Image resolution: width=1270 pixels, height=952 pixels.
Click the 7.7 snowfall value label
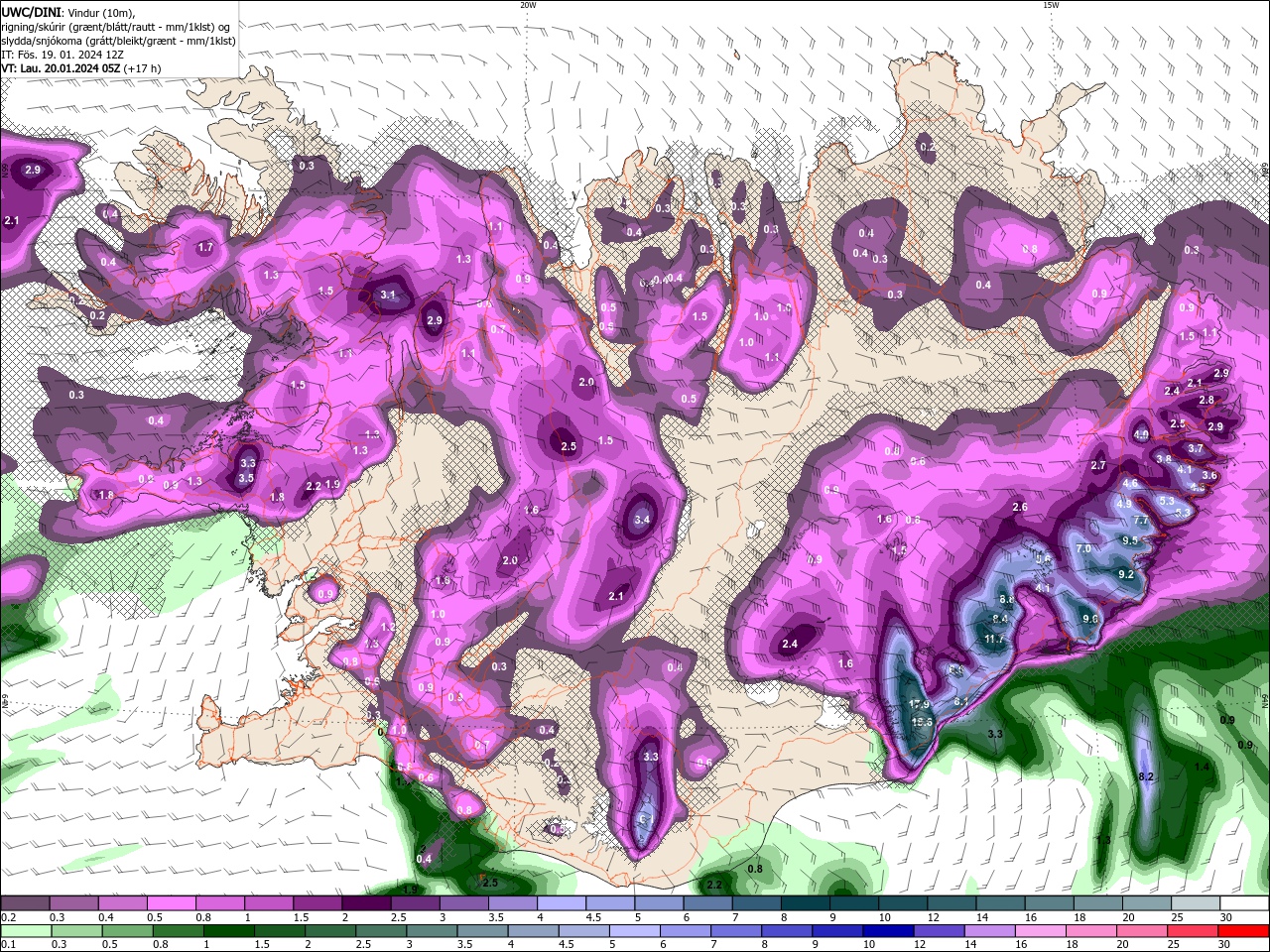[1141, 521]
